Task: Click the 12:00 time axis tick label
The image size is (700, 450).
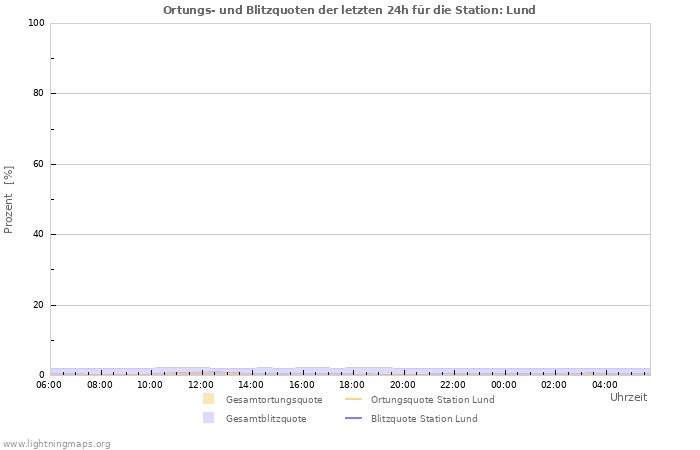Action: [201, 384]
